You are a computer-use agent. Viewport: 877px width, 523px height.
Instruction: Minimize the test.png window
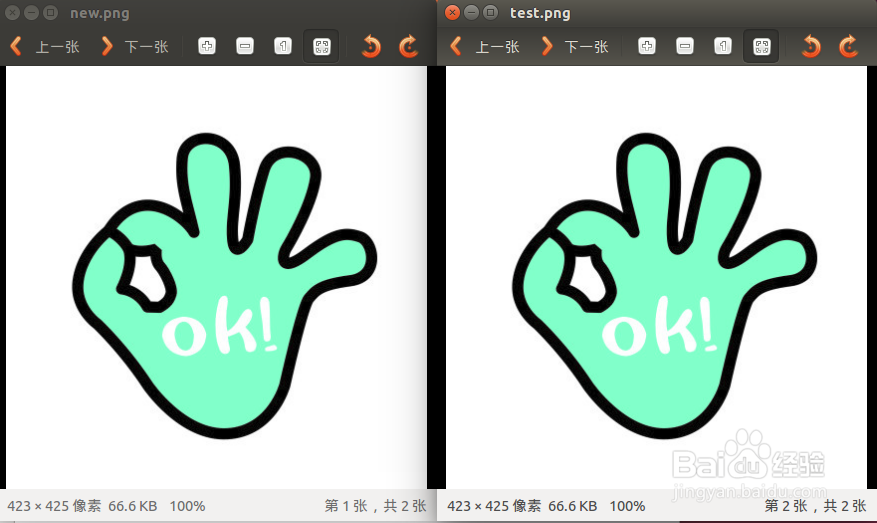471,12
